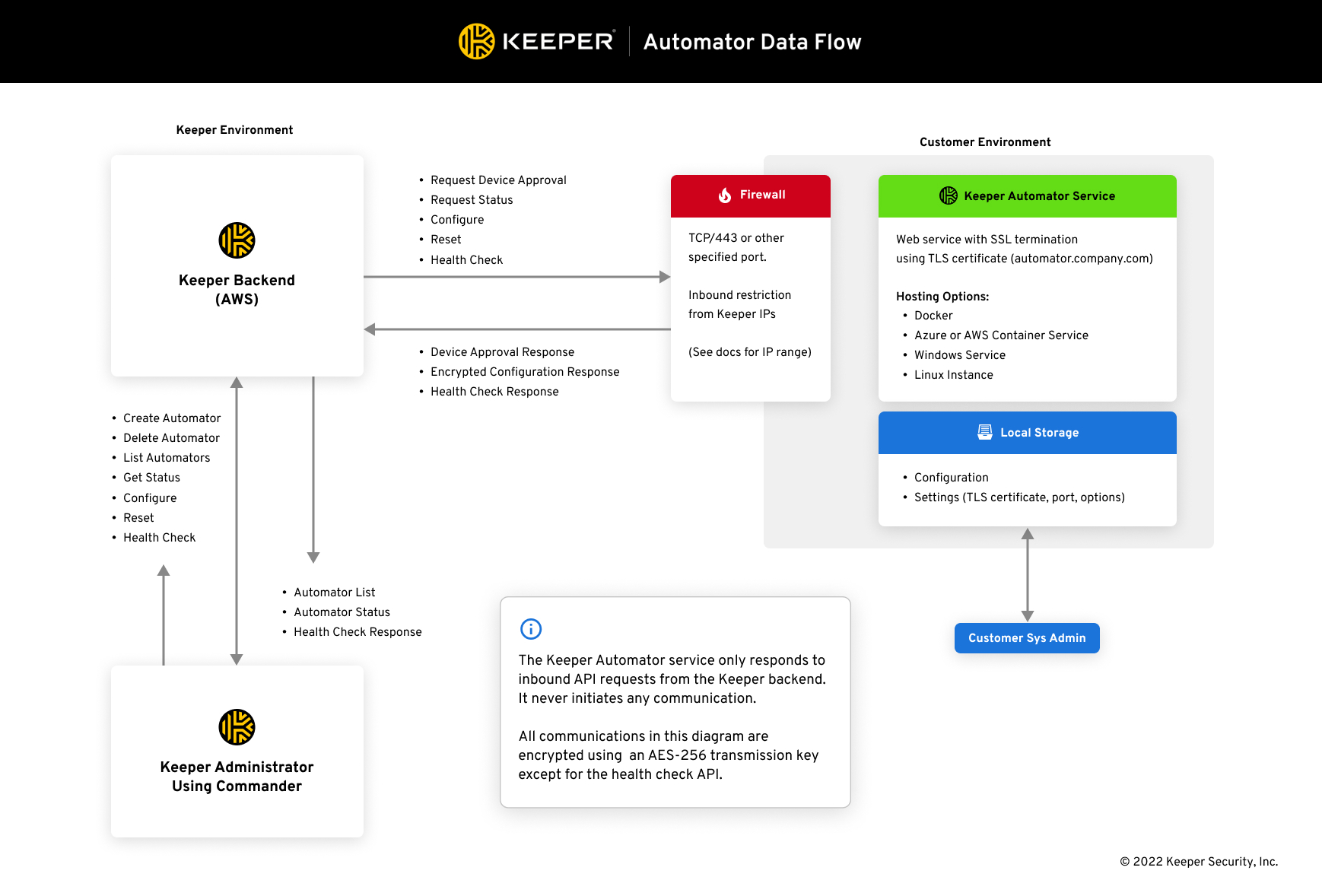This screenshot has width=1322, height=896.
Task: Click the Docker hosting option
Action: pos(933,316)
